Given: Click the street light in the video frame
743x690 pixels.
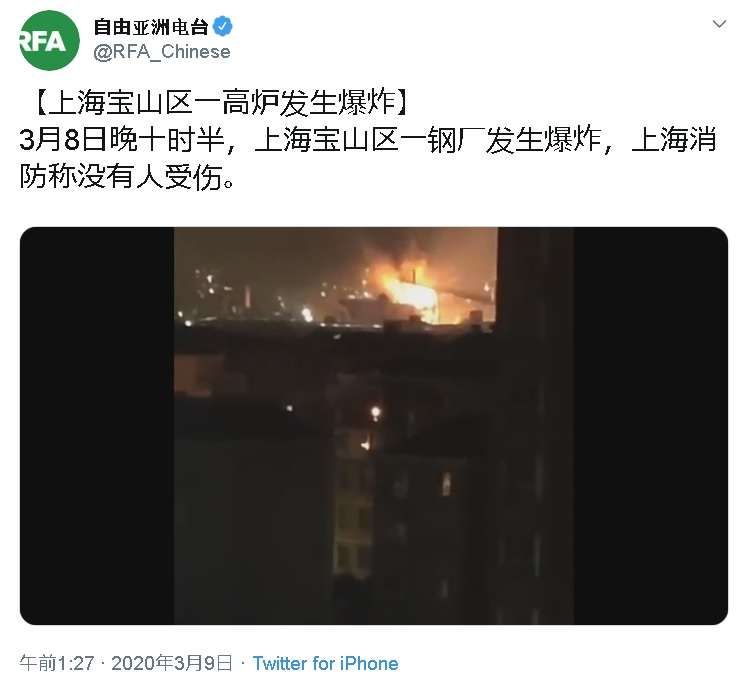Looking at the screenshot, I should (375, 412).
